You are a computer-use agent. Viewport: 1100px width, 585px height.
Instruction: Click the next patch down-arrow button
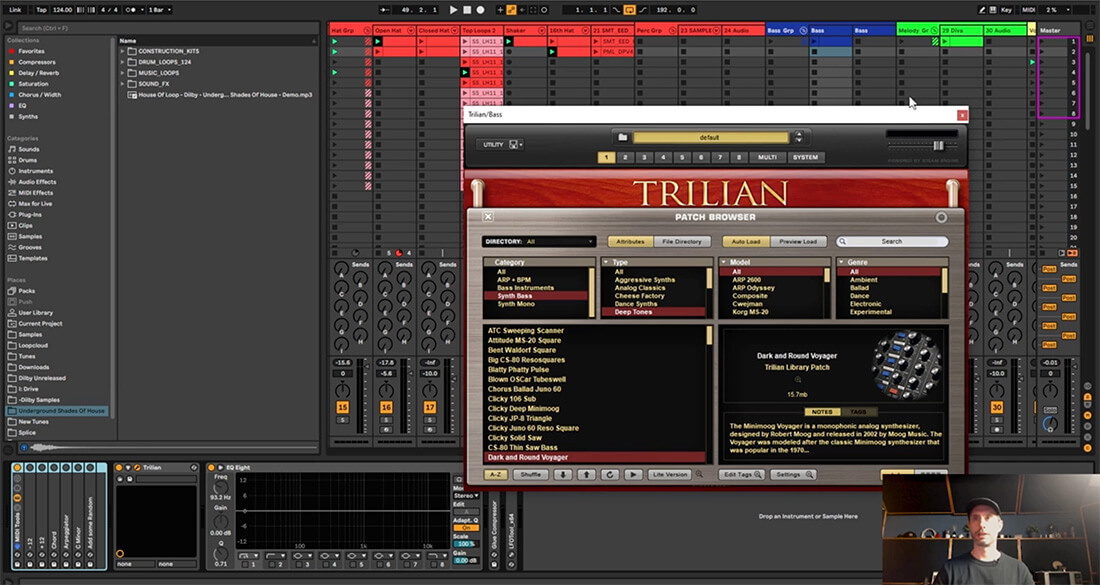point(563,475)
